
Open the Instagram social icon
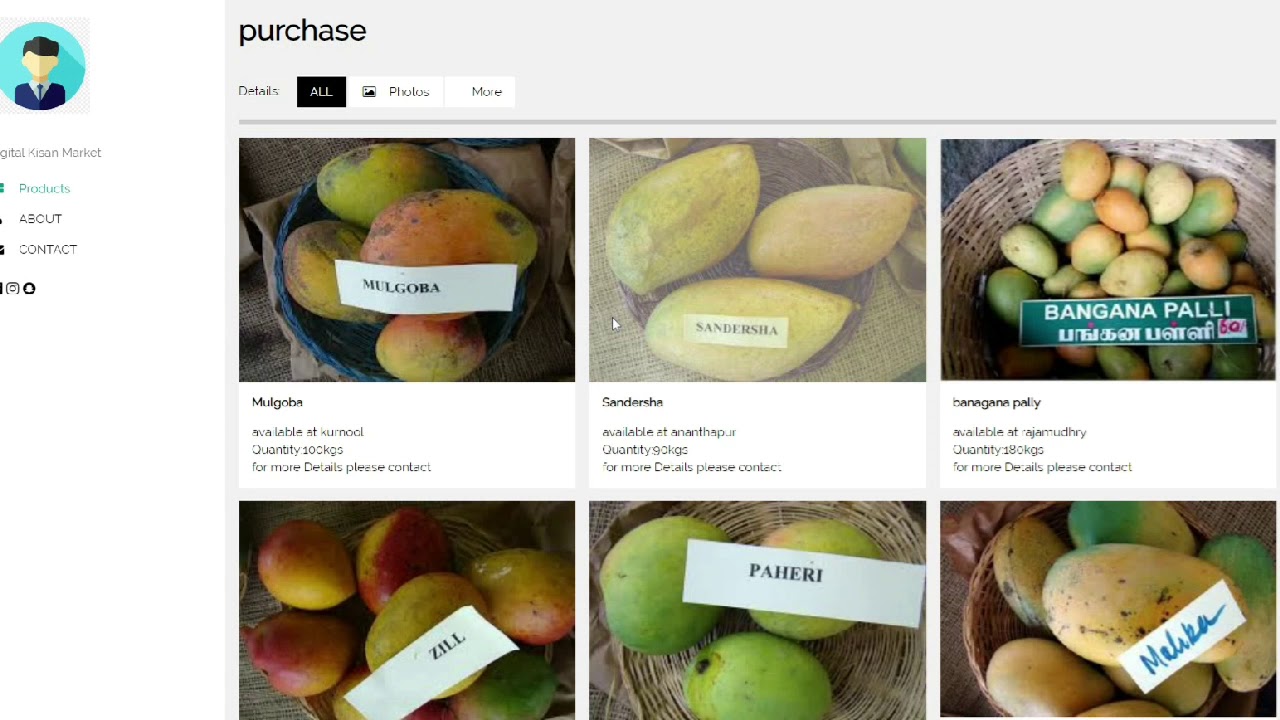point(13,288)
